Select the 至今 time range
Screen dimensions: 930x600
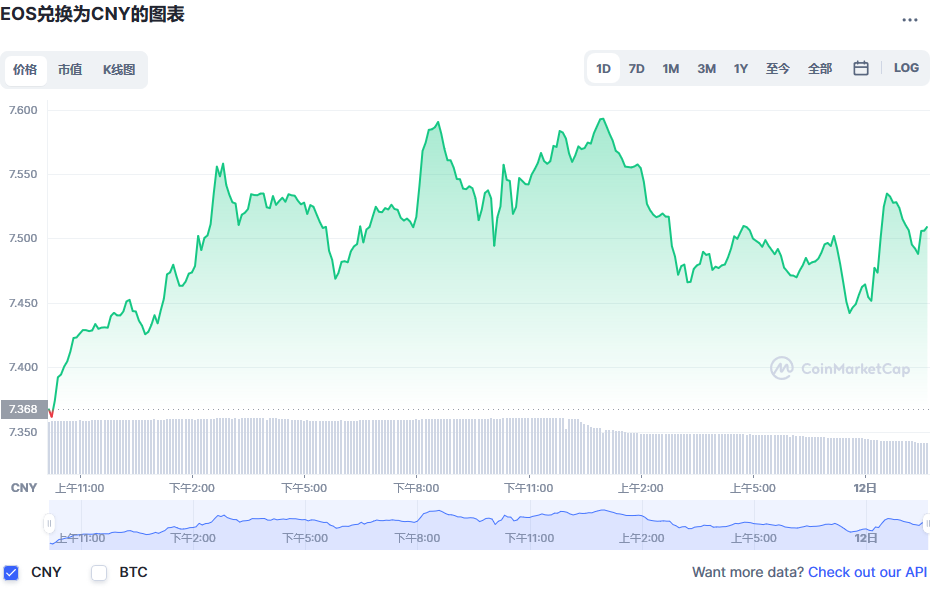(x=778, y=69)
